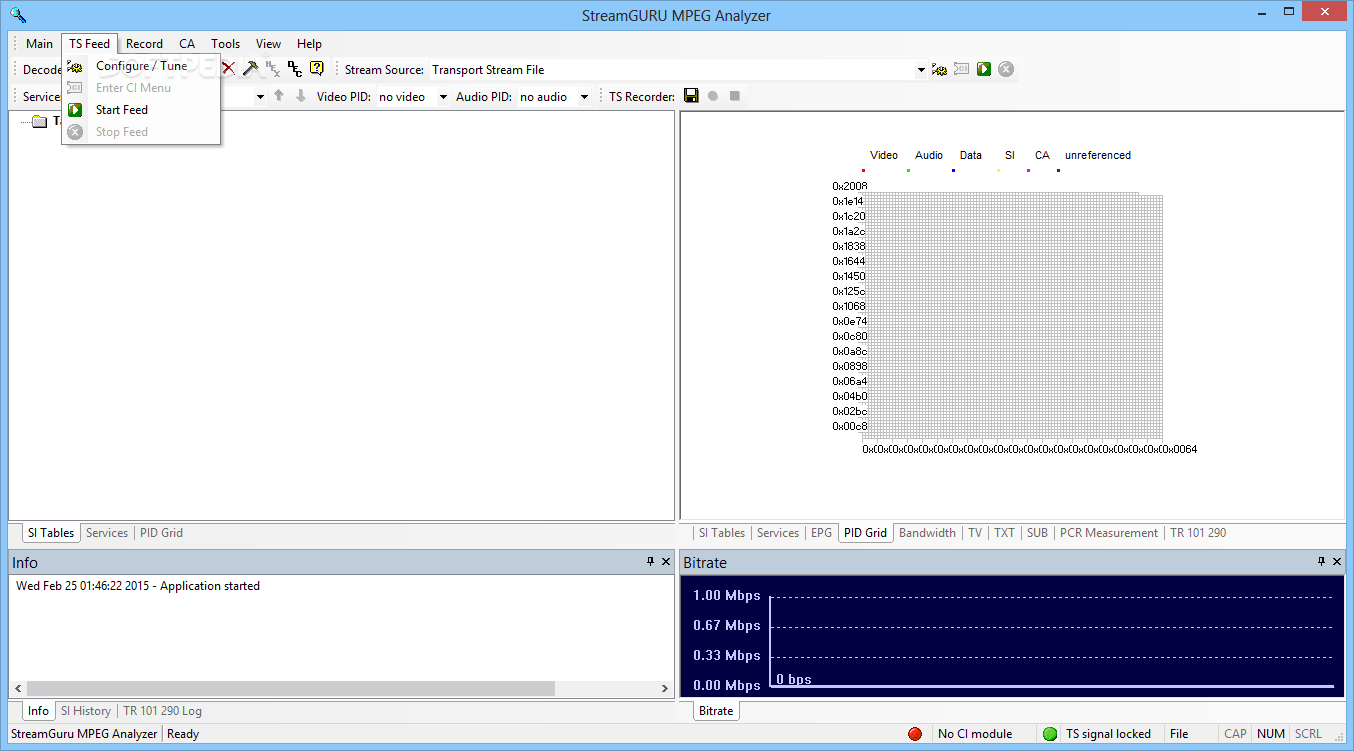Click the grey stop feed toolbar icon
The width and height of the screenshot is (1354, 751).
tap(1006, 69)
